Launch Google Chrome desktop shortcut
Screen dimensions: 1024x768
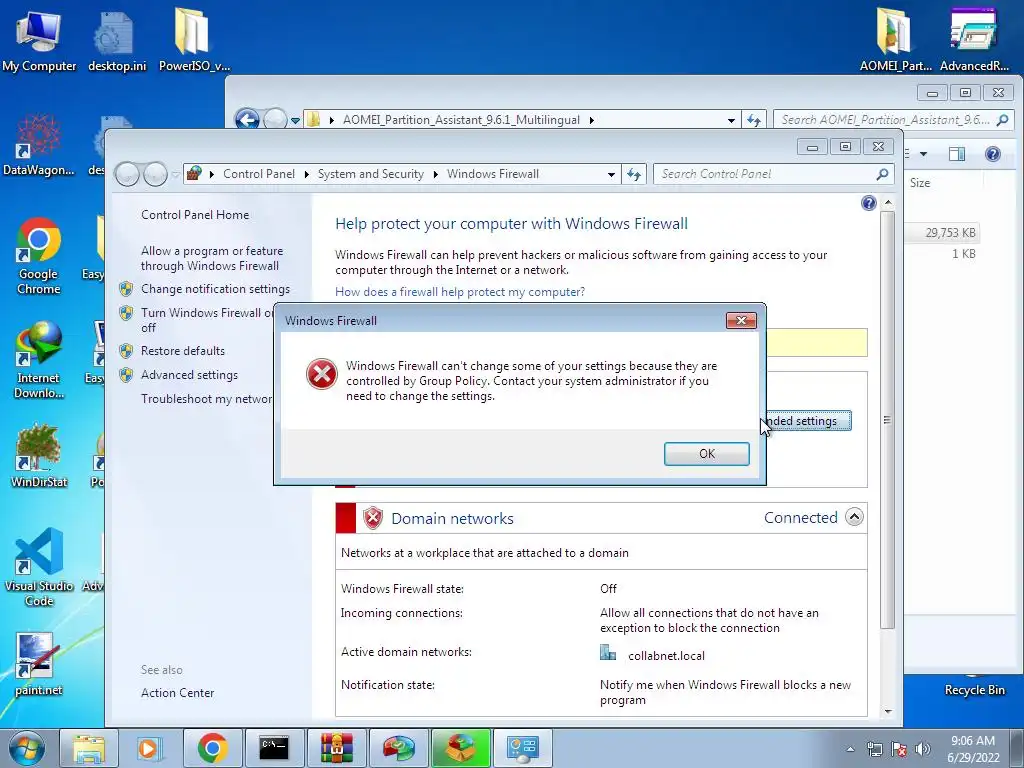point(39,256)
